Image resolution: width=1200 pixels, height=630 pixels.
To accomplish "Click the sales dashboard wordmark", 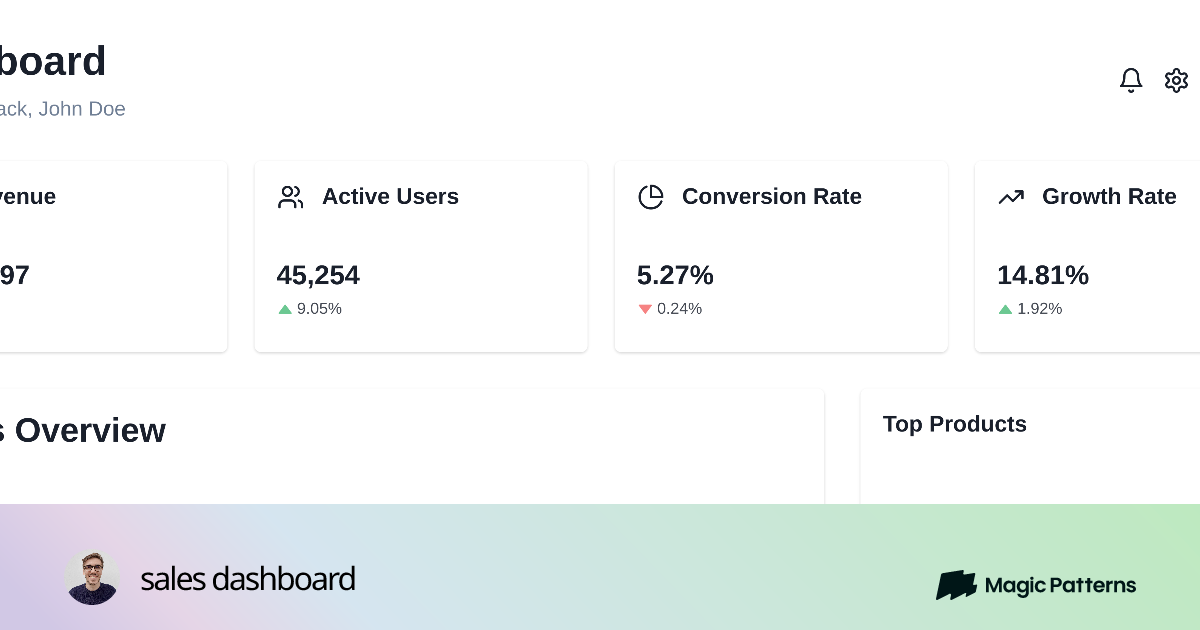I will click(248, 578).
